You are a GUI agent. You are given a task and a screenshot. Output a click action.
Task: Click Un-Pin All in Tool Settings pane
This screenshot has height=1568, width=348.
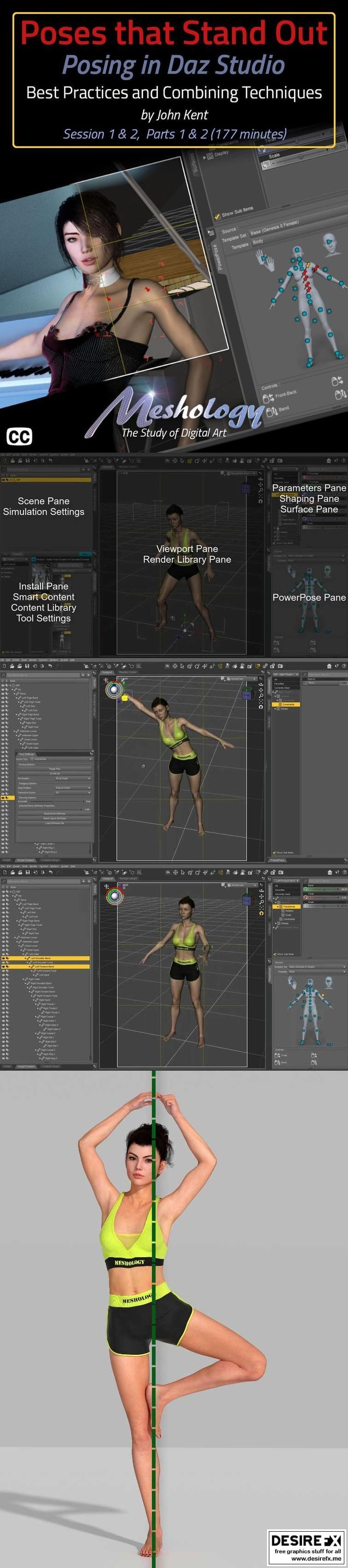pyautogui.click(x=55, y=774)
